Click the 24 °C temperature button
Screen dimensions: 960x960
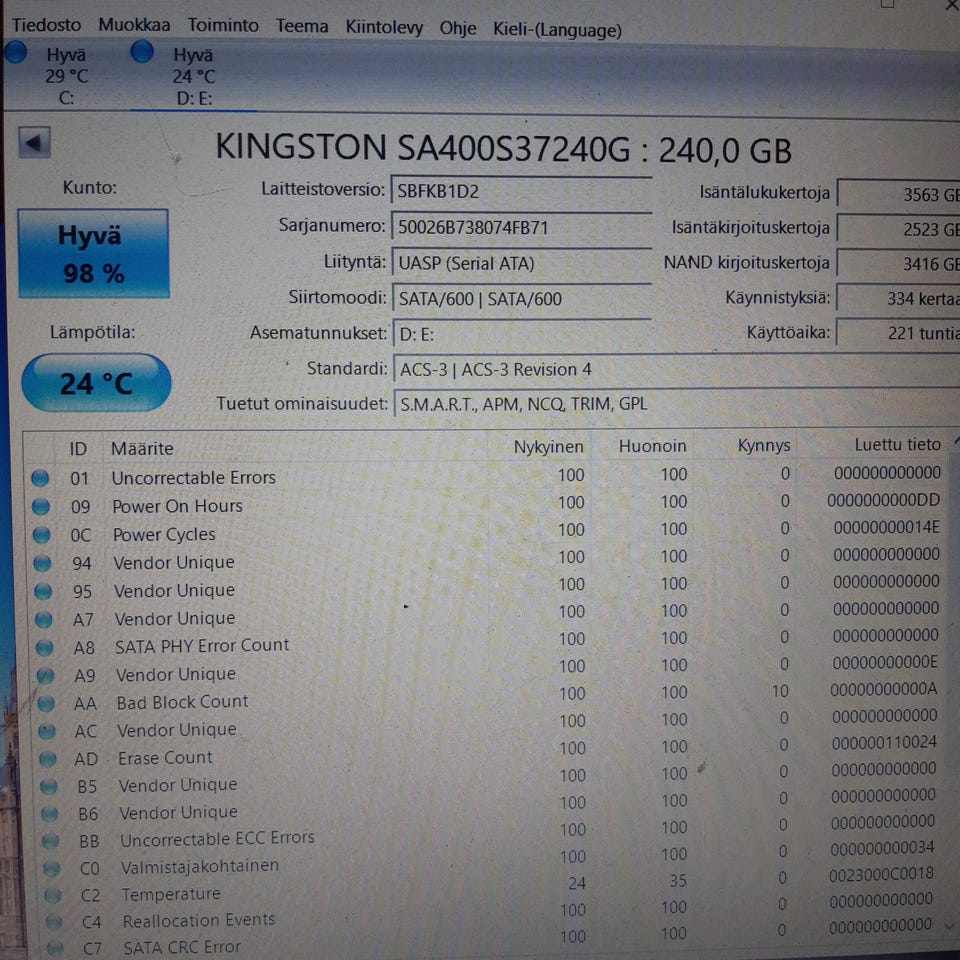point(96,383)
